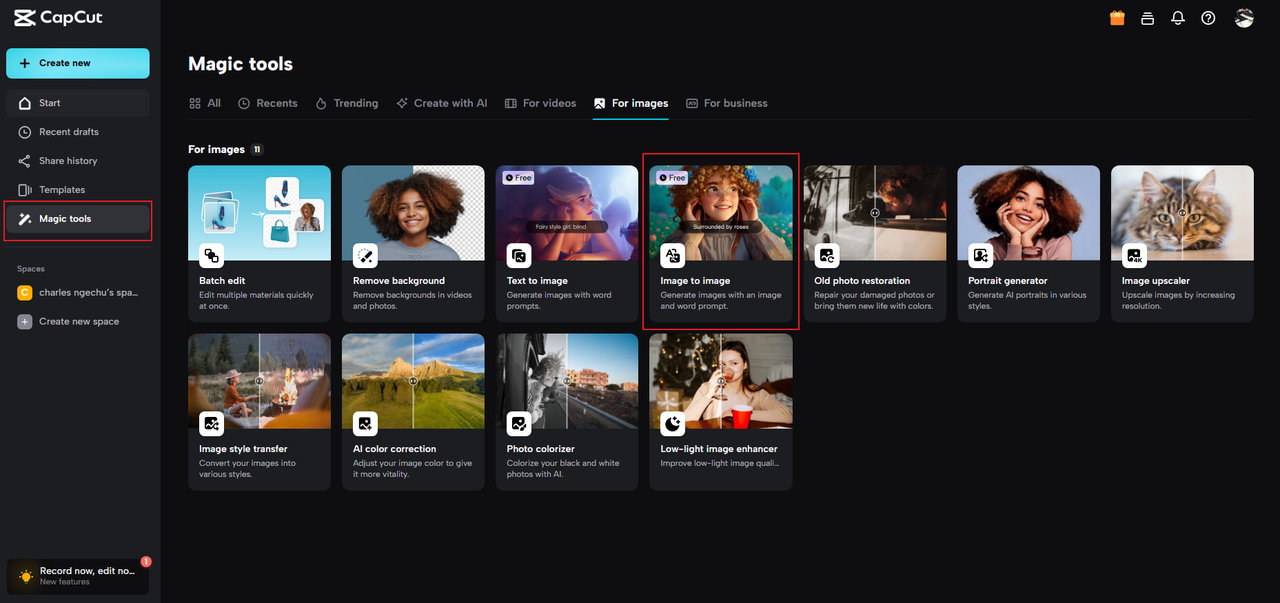
Task: Open the notifications bell
Action: point(1178,18)
